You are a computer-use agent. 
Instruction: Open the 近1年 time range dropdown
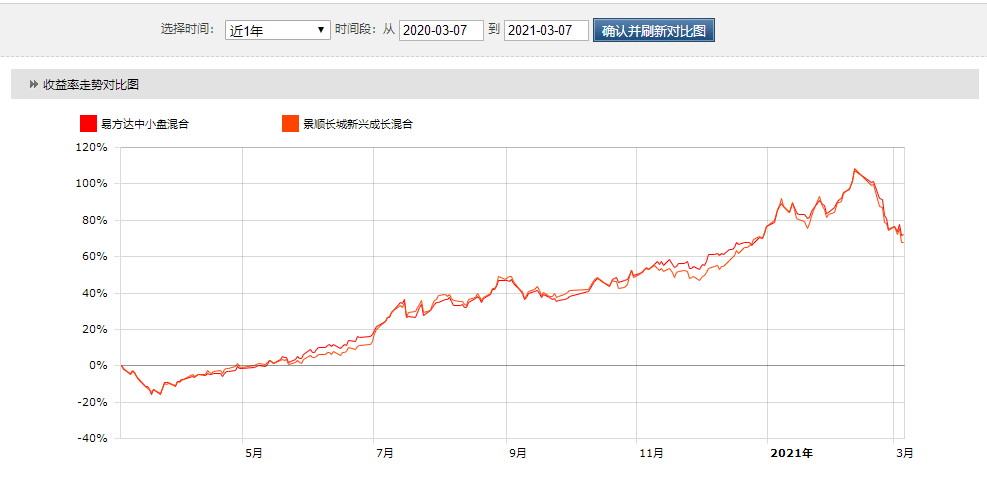[x=277, y=30]
